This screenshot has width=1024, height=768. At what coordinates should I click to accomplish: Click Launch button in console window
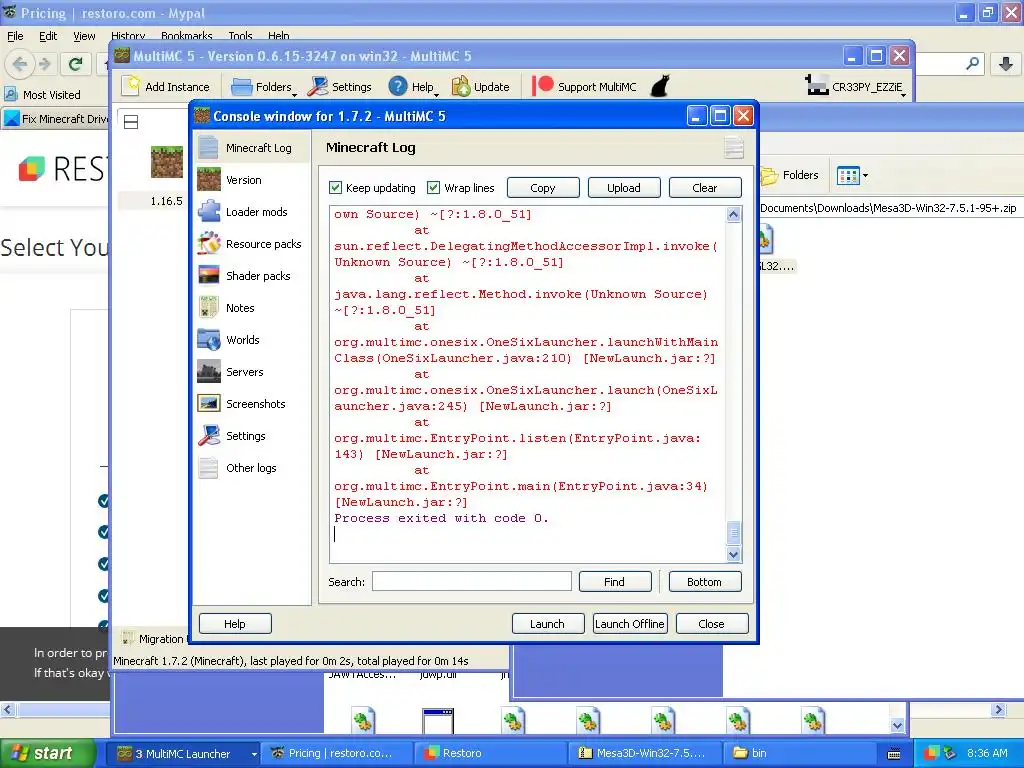point(547,624)
